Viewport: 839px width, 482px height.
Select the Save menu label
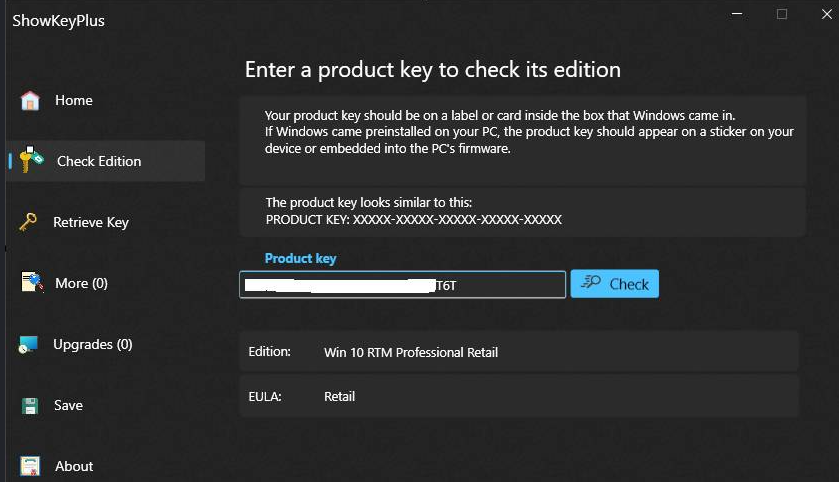click(x=68, y=405)
